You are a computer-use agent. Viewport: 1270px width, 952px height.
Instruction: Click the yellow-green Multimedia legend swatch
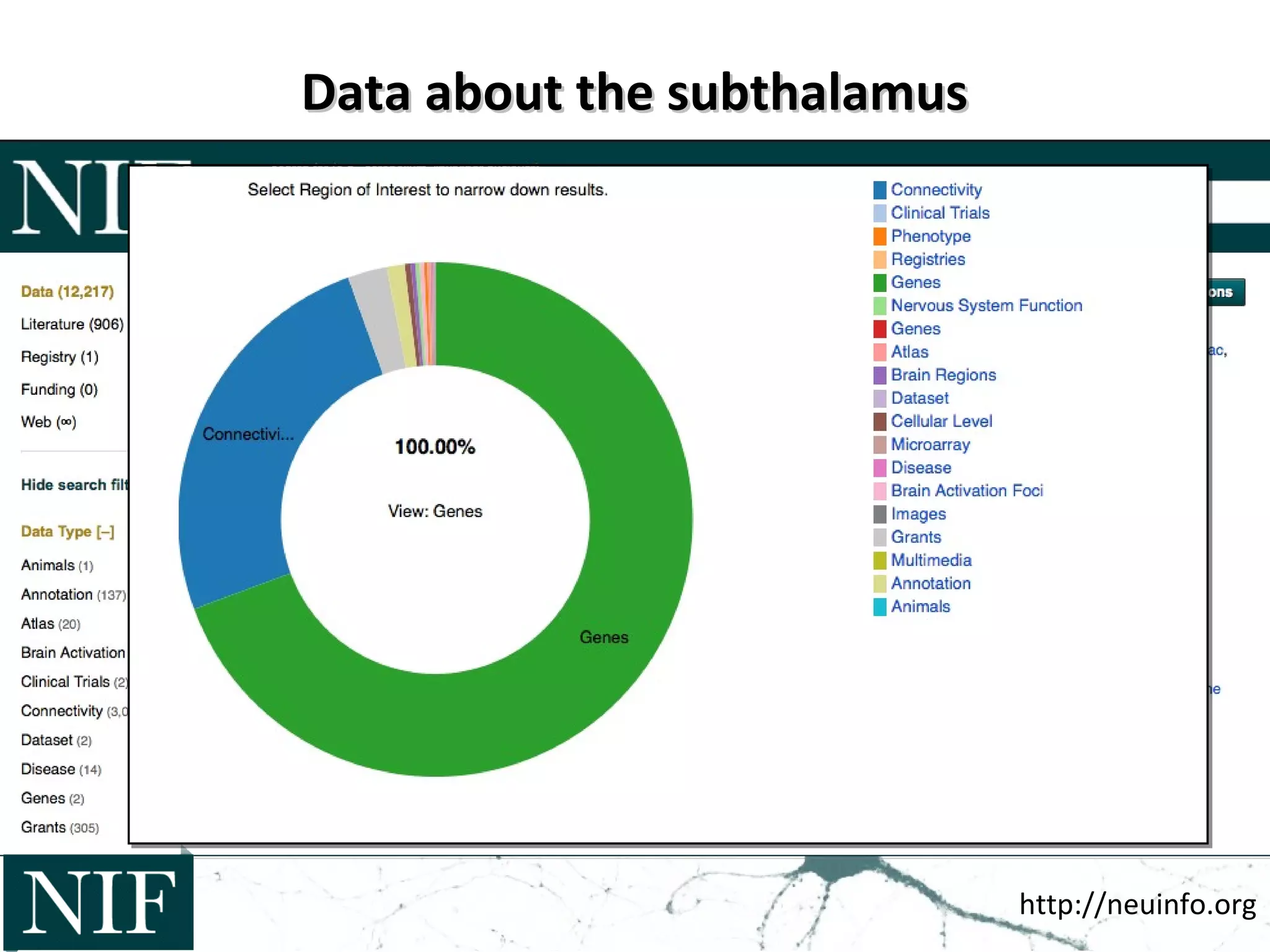coord(879,560)
